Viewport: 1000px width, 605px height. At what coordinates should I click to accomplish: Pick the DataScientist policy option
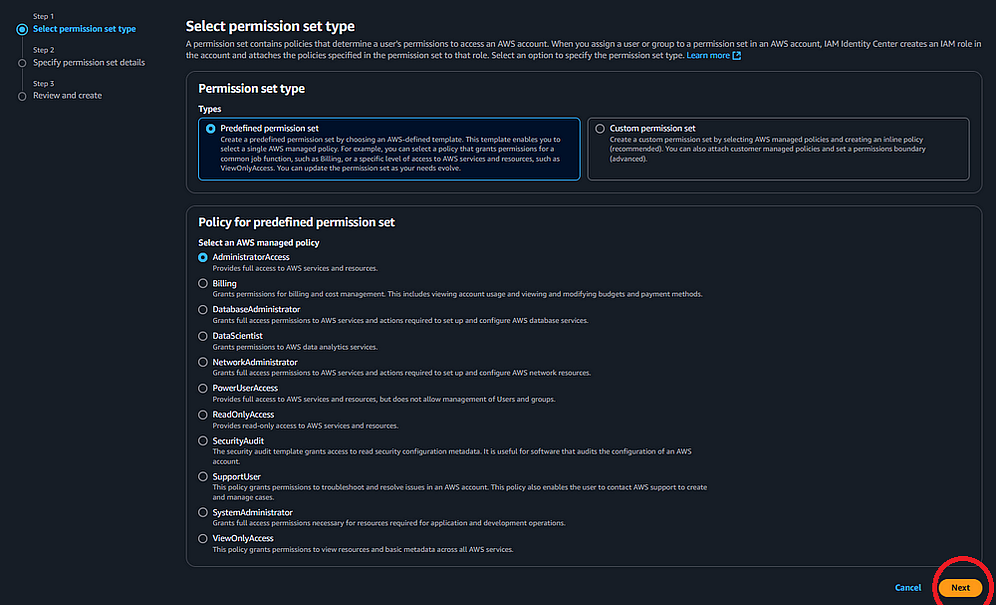[x=204, y=336]
